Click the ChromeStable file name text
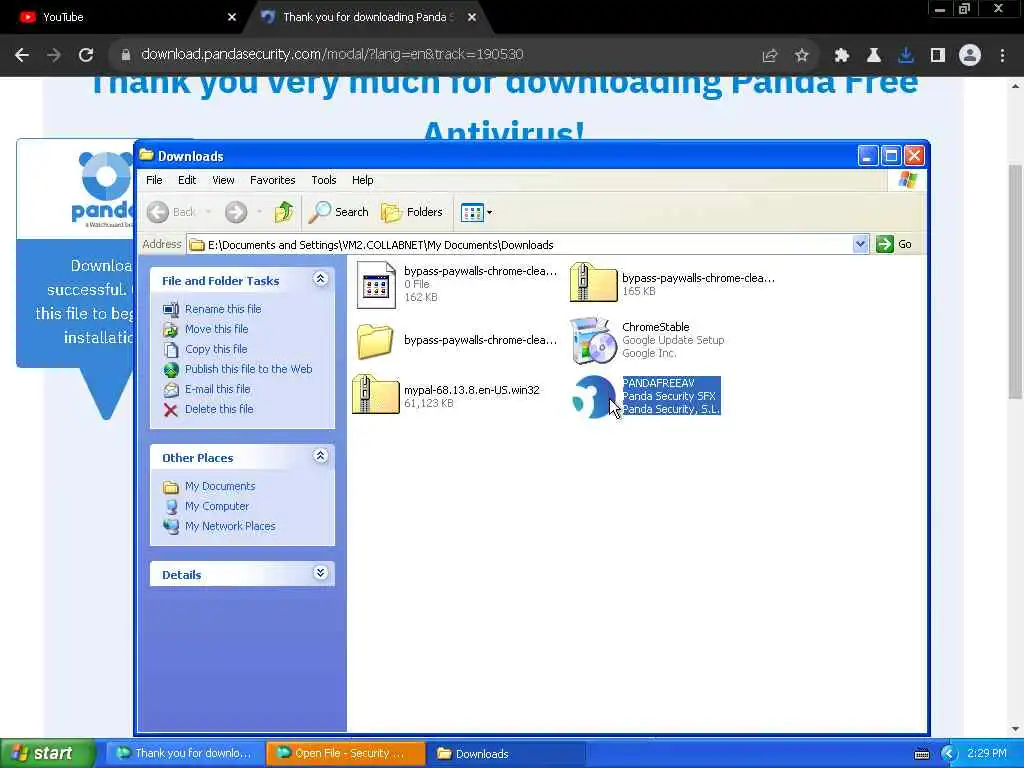1024x768 pixels. pyautogui.click(x=655, y=327)
